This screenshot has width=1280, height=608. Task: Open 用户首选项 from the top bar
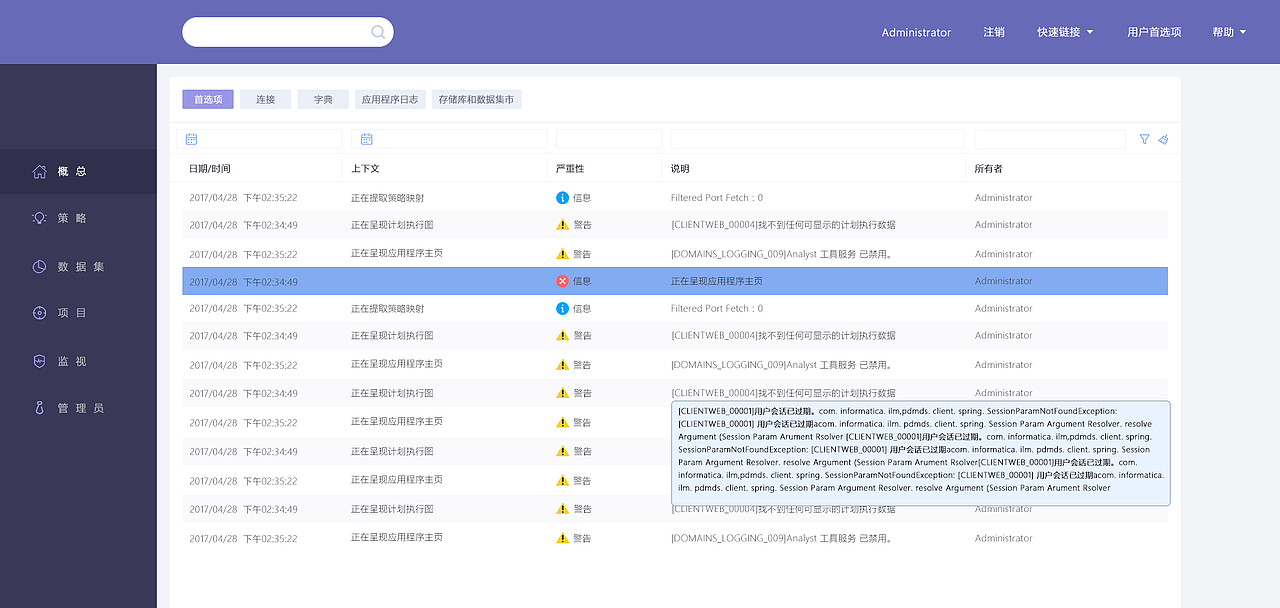1153,31
